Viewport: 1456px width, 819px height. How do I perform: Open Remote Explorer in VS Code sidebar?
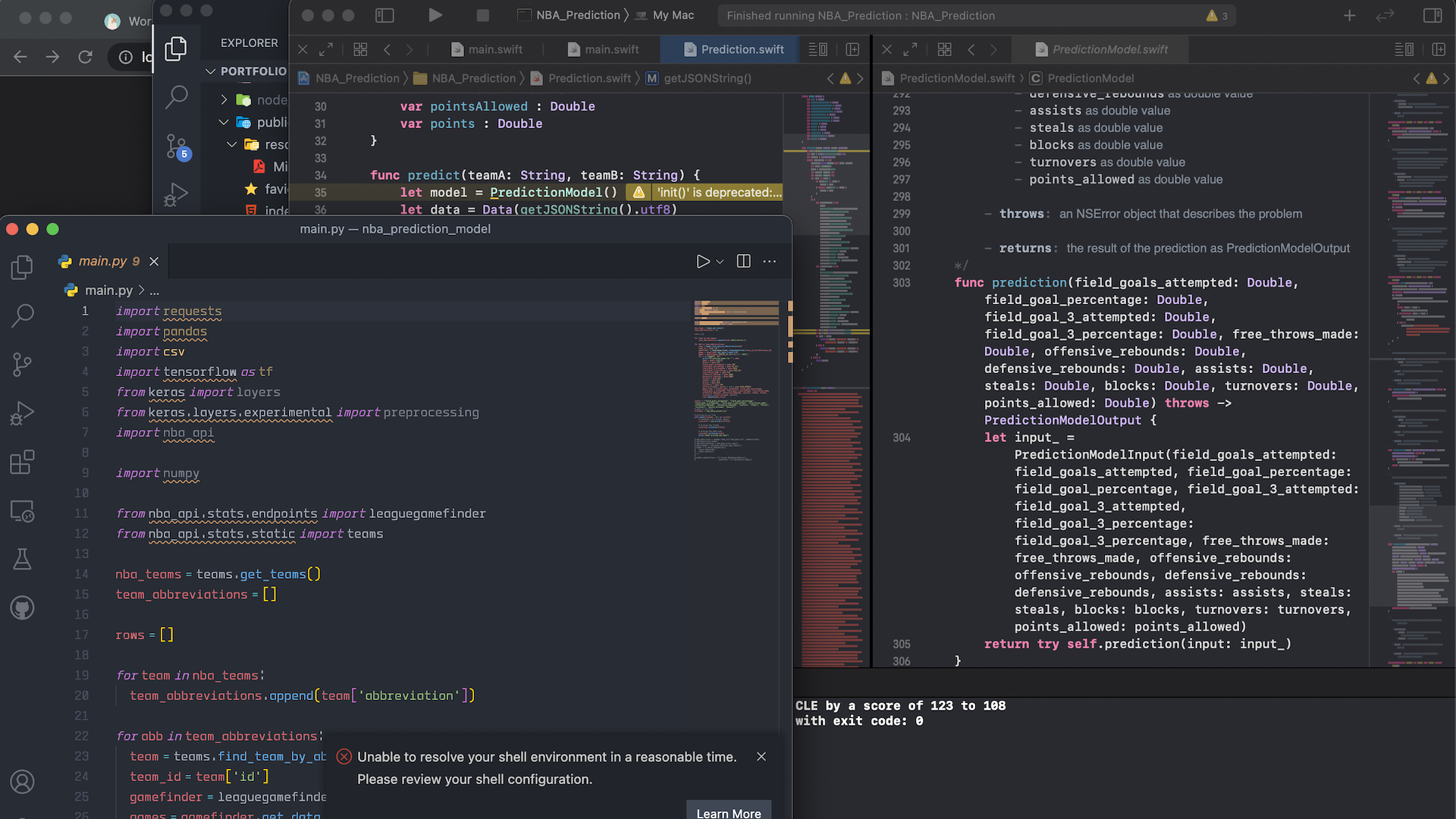[22, 511]
